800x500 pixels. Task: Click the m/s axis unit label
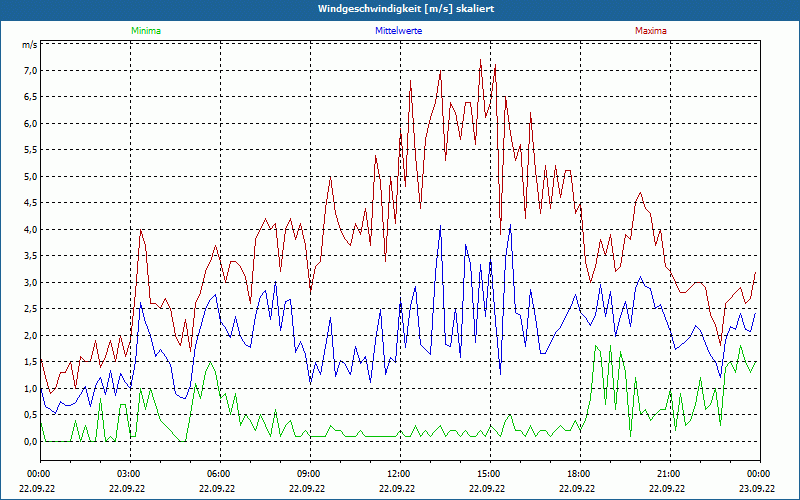(x=30, y=45)
